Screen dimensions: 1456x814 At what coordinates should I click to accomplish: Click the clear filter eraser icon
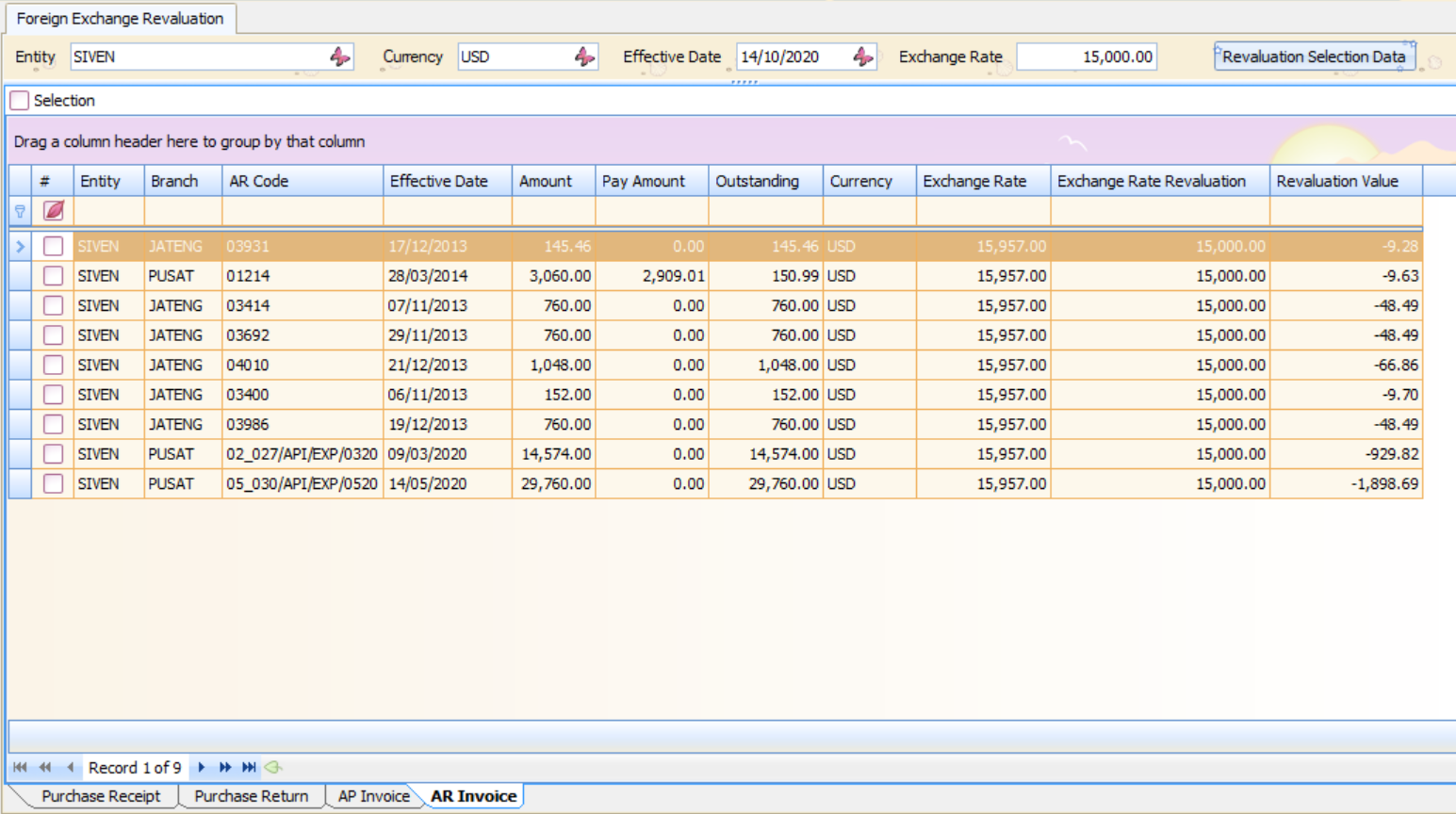(54, 211)
